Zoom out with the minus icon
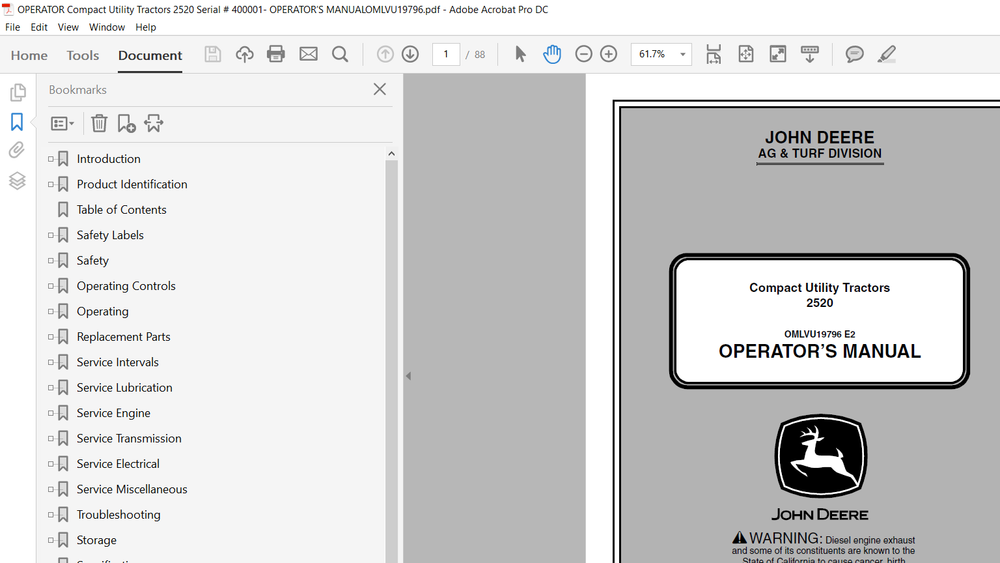The width and height of the screenshot is (1000, 563). (584, 54)
